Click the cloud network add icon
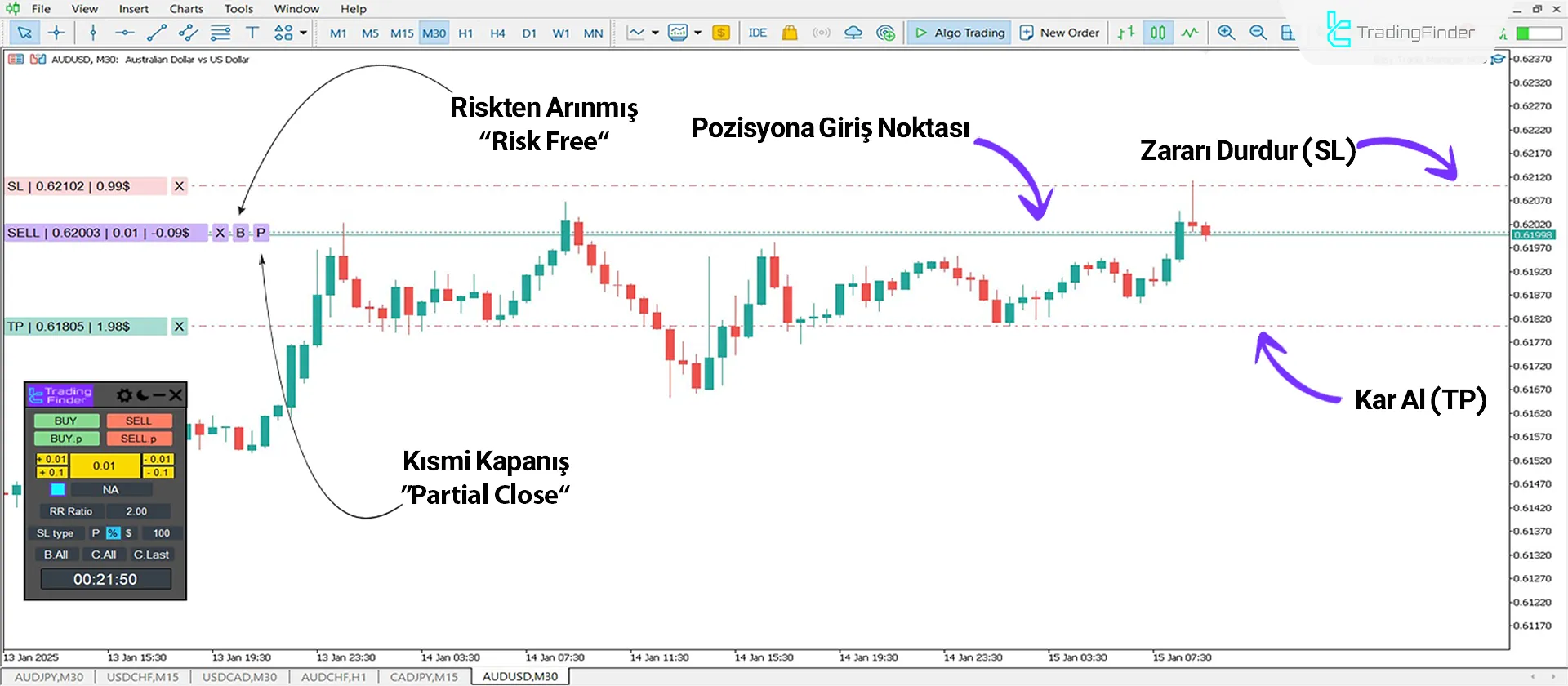 [885, 33]
